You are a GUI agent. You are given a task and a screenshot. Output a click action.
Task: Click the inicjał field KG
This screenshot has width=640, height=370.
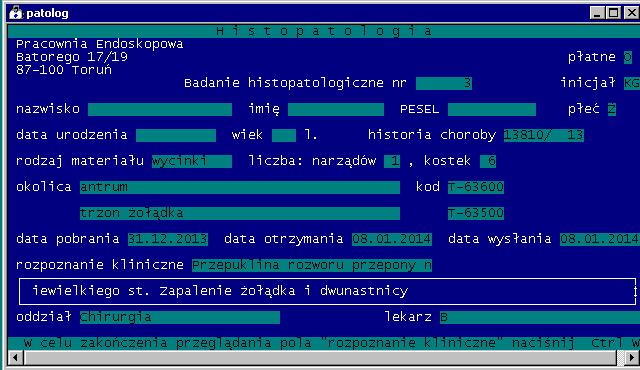(x=631, y=83)
